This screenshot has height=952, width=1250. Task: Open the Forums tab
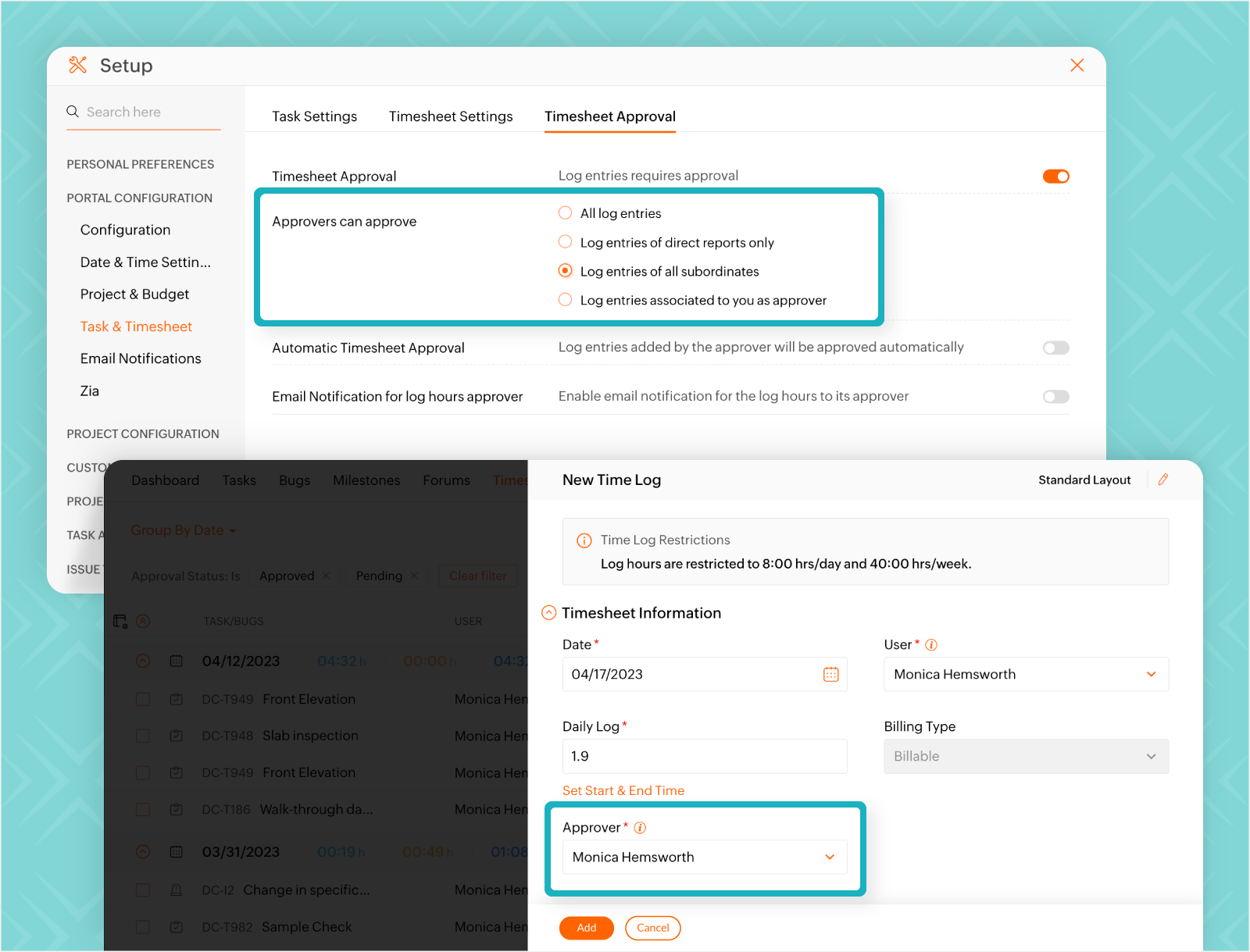pos(447,480)
